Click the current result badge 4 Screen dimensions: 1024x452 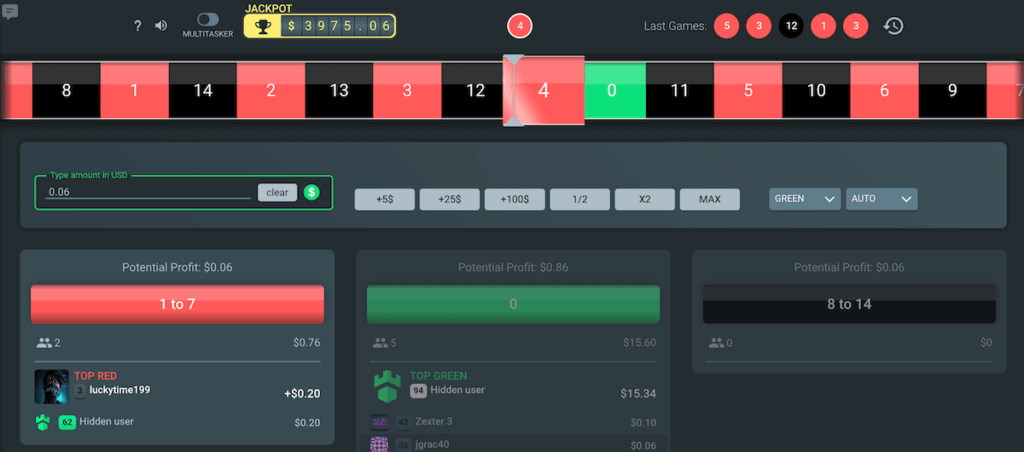(520, 26)
